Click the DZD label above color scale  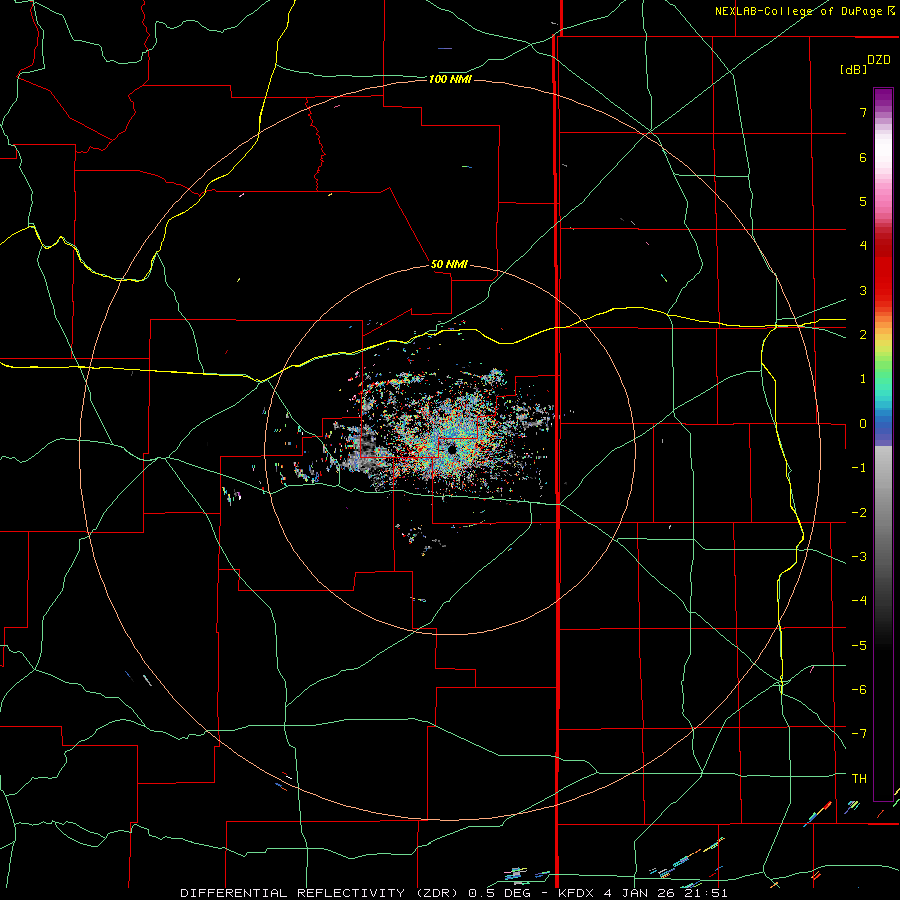coord(878,60)
